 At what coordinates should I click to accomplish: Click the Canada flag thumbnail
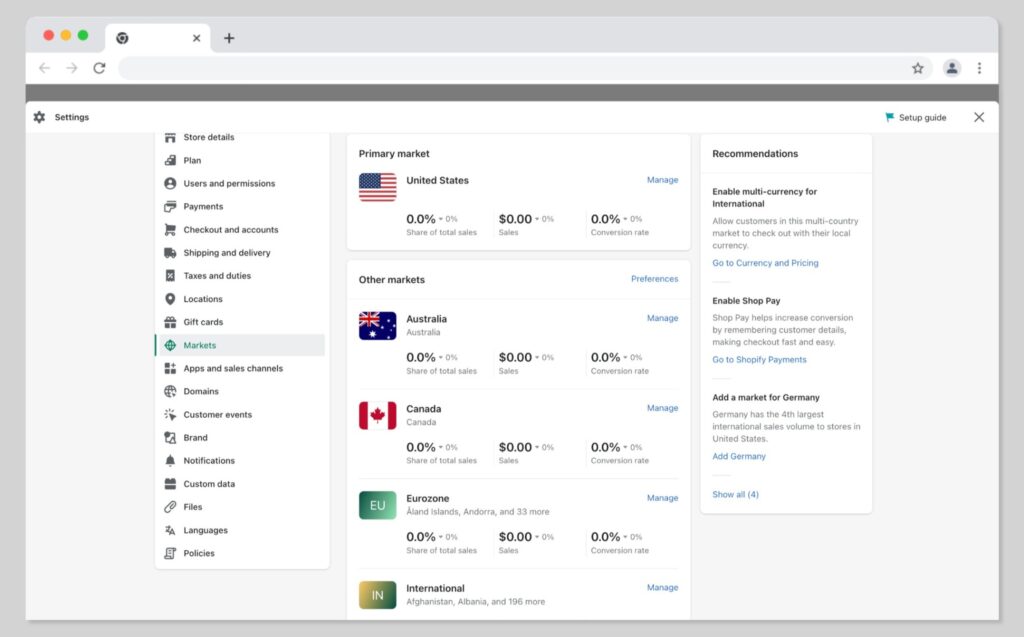(x=377, y=415)
